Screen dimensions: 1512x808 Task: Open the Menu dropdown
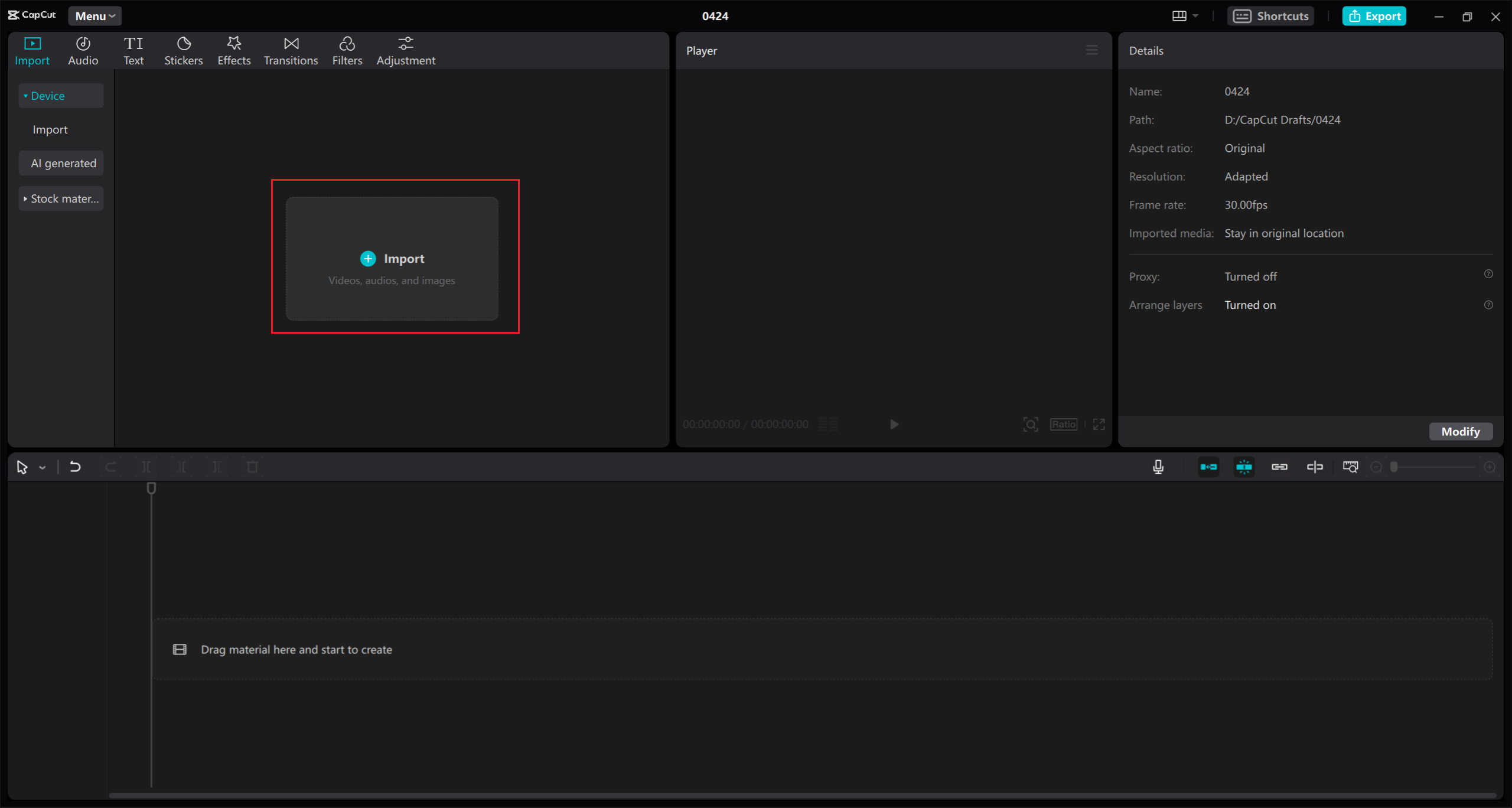(94, 16)
